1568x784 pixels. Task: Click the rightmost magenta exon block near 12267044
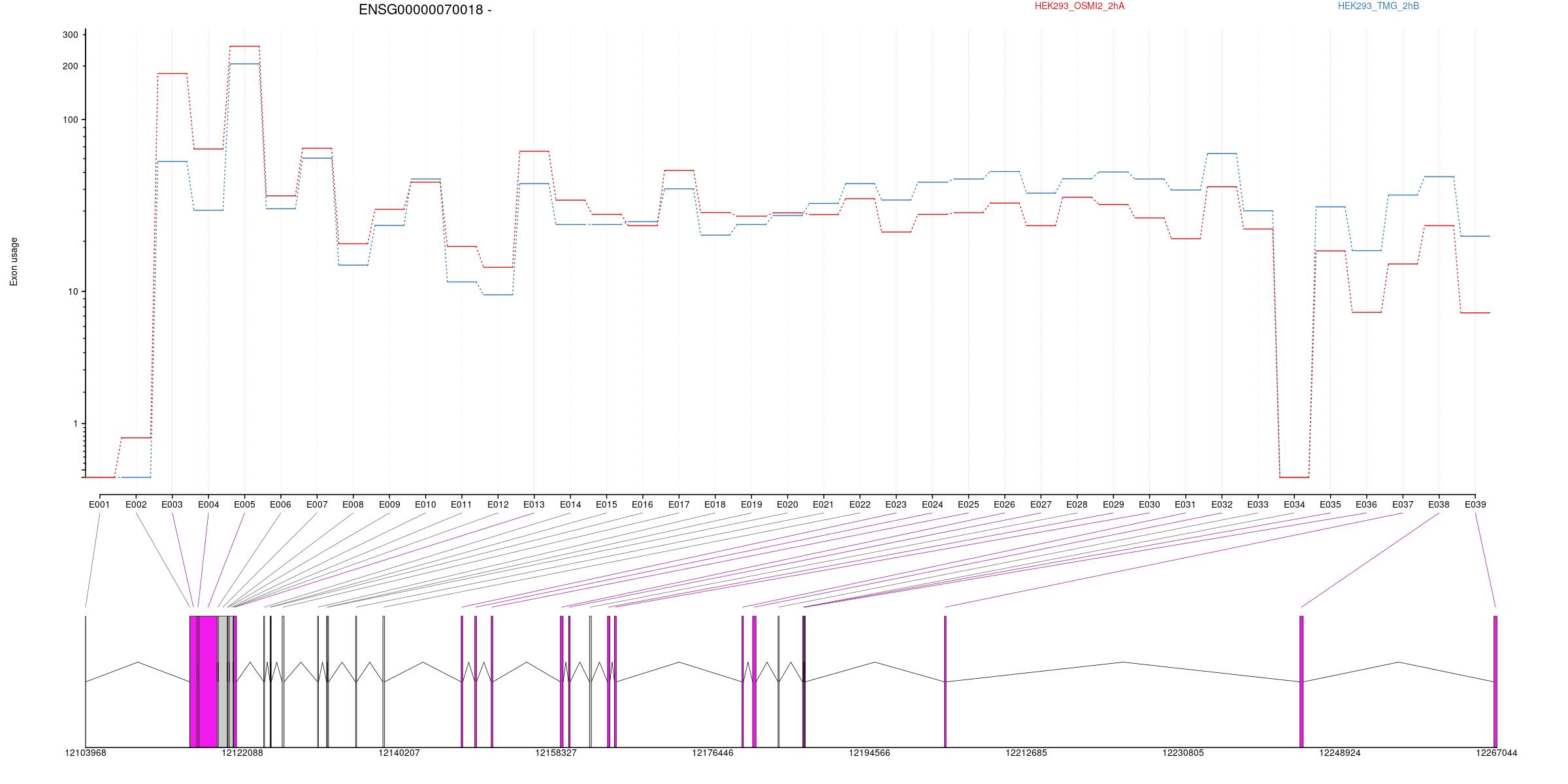coord(1495,681)
